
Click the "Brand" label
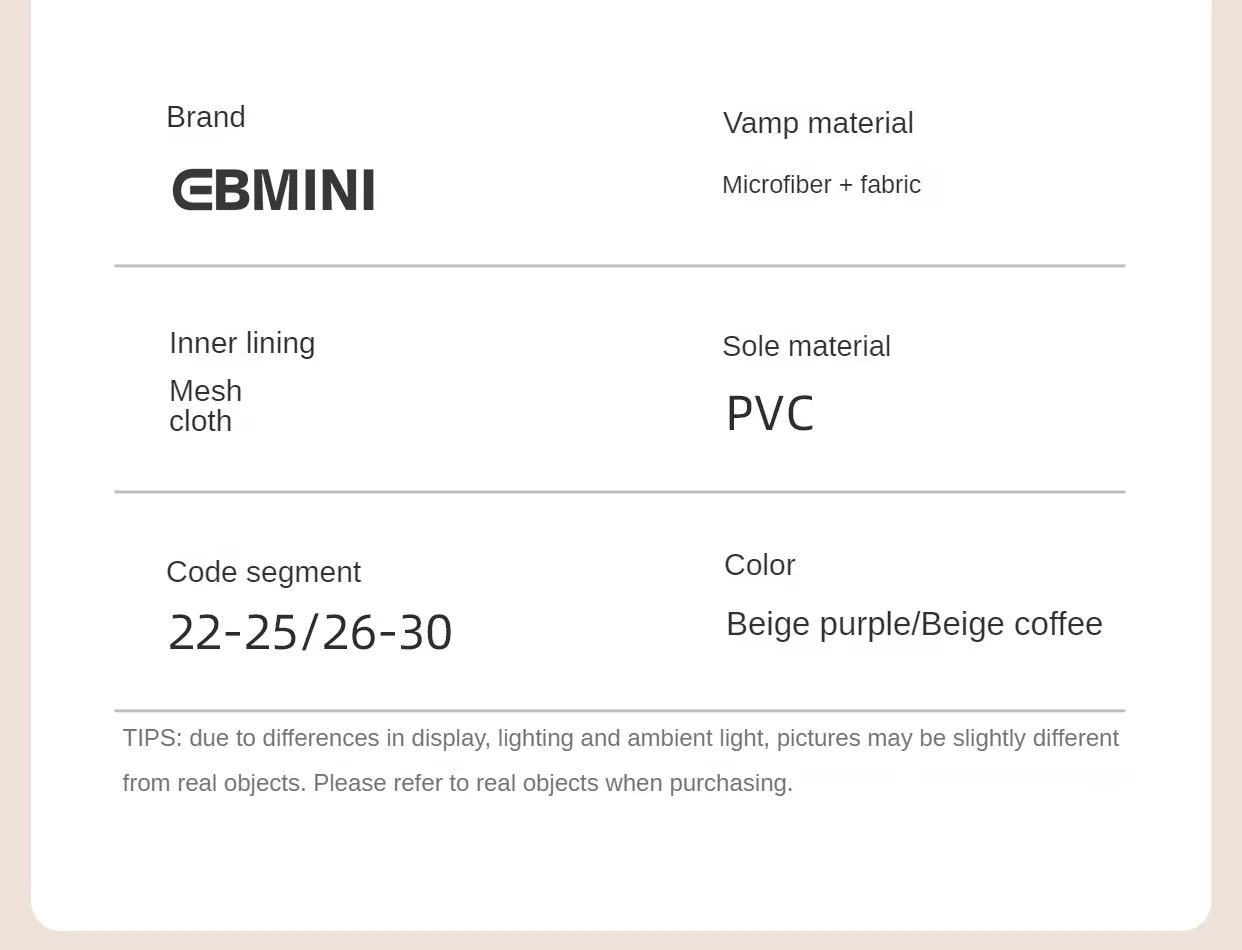pyautogui.click(x=206, y=117)
